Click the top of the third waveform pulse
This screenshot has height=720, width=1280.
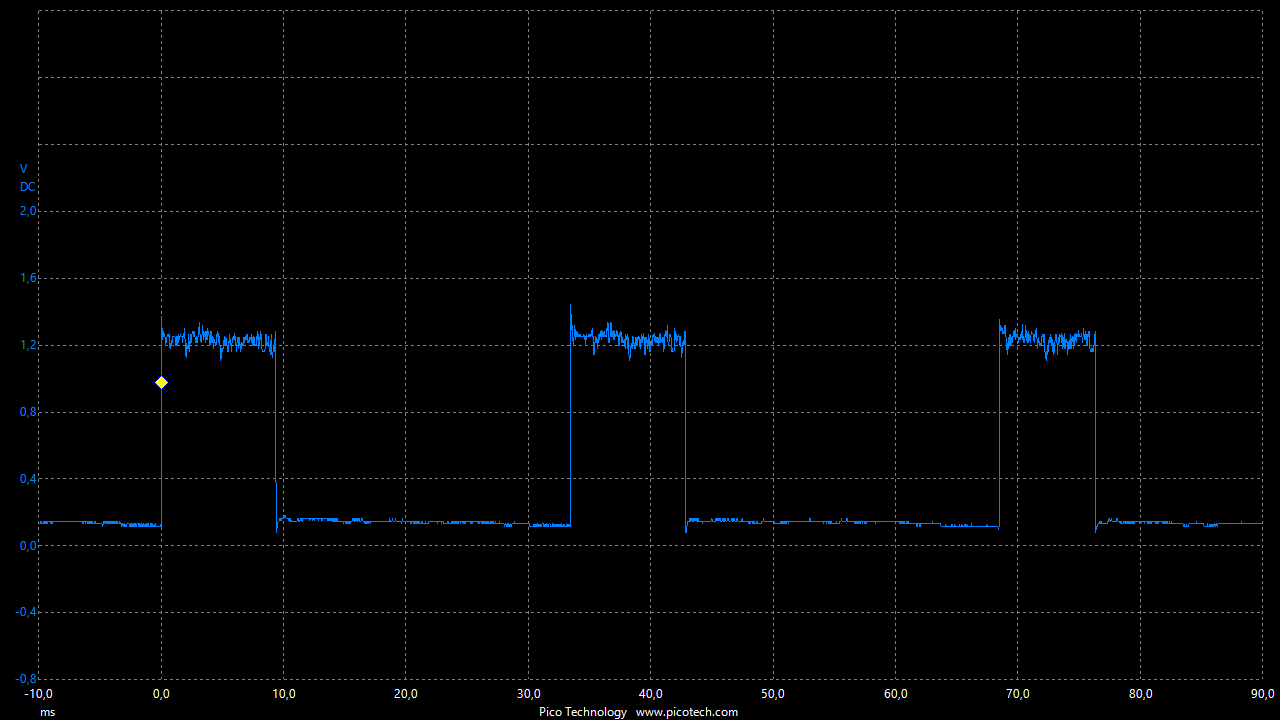coord(1047,339)
